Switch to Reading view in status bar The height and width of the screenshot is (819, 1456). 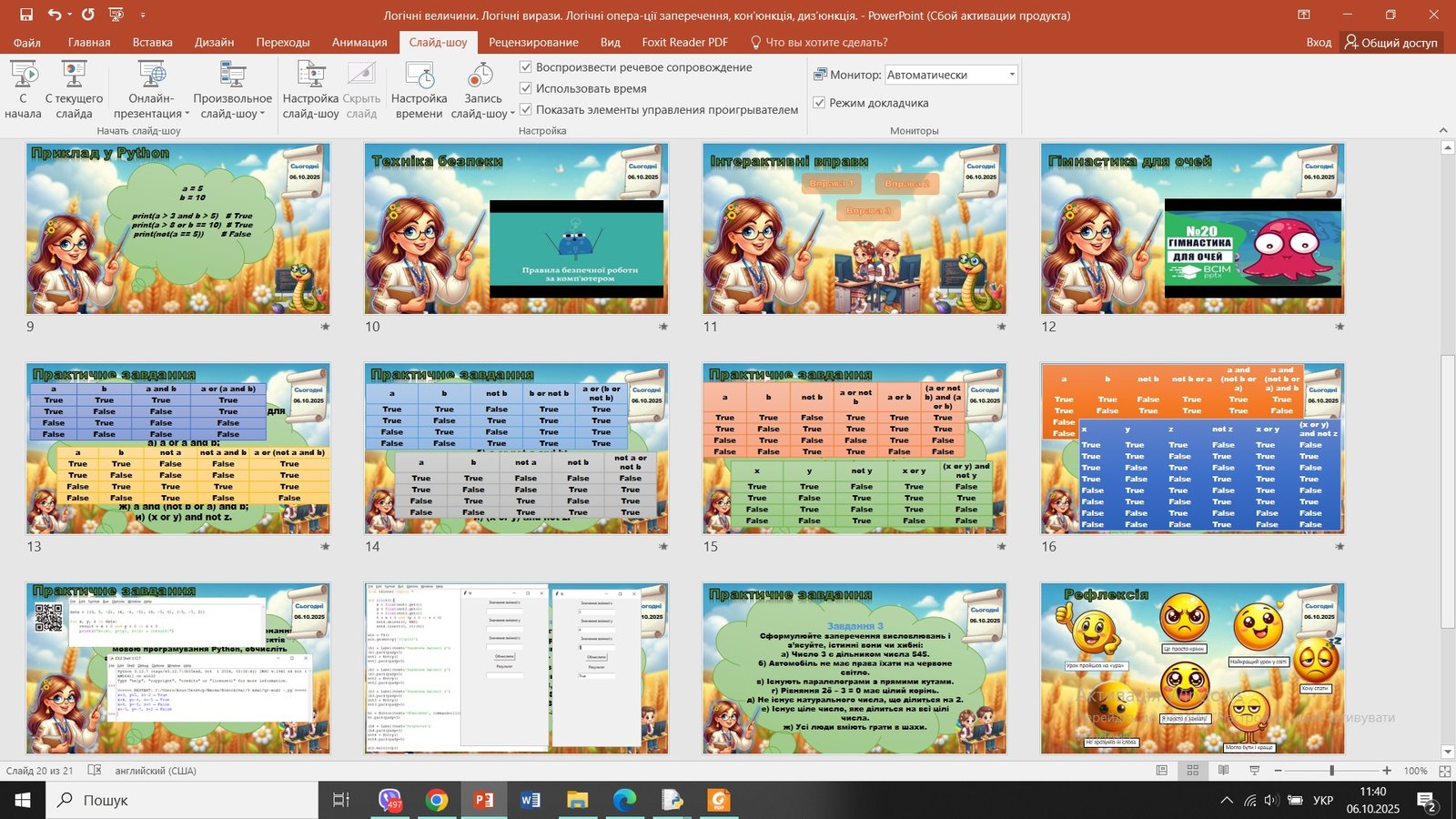(1224, 771)
